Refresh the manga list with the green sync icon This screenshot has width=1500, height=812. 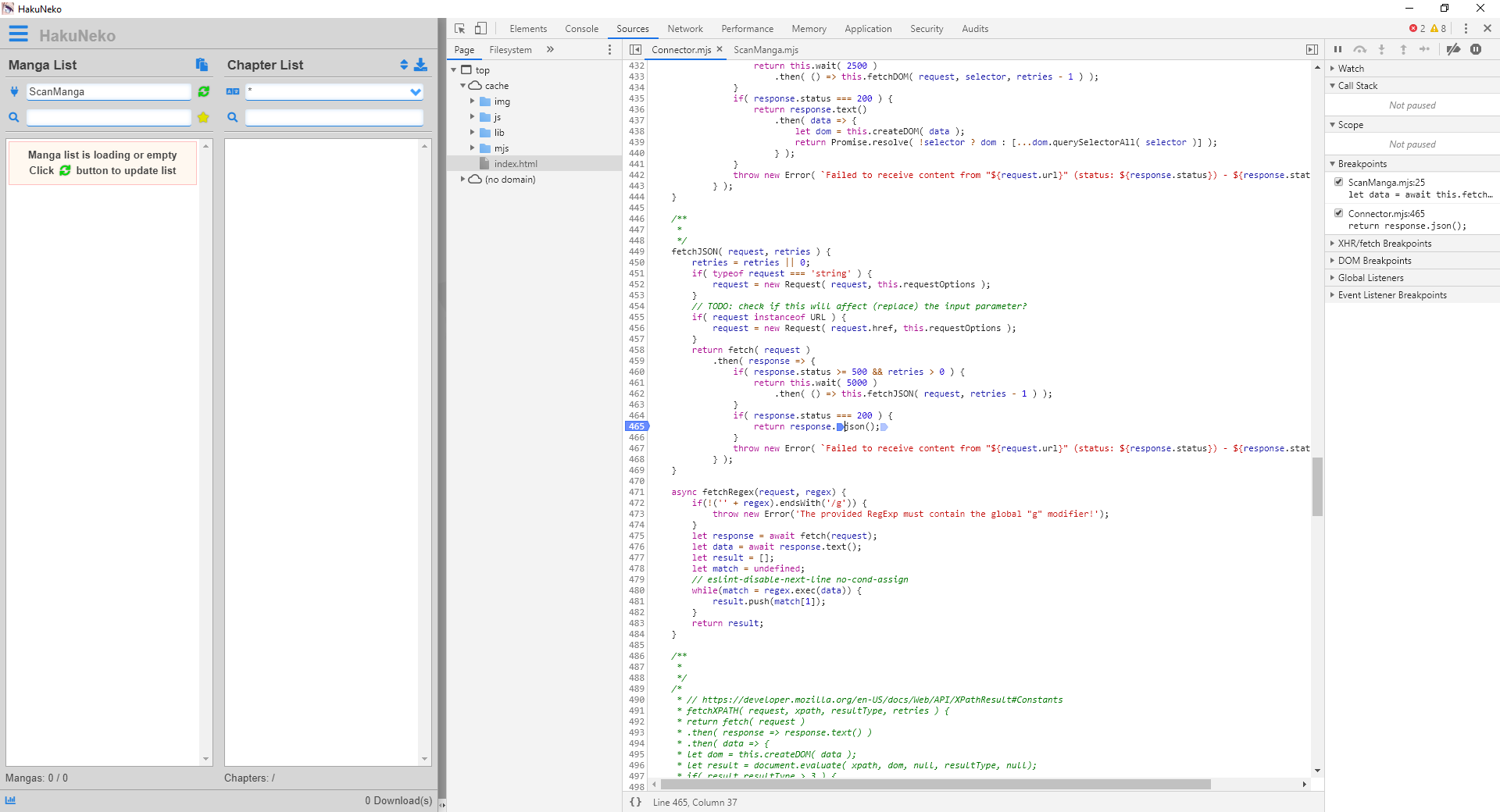tap(204, 91)
